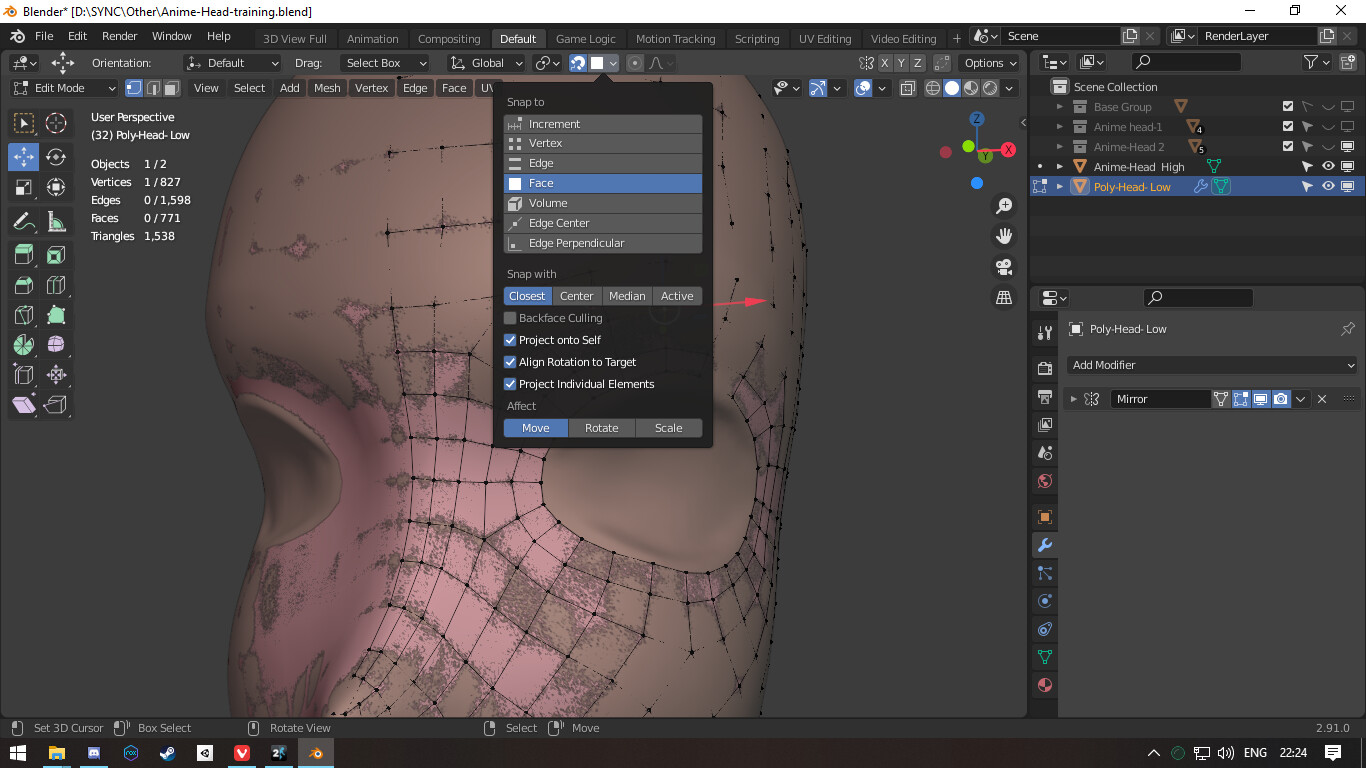
Task: Switch to the Scripting workspace tab
Action: coord(757,38)
